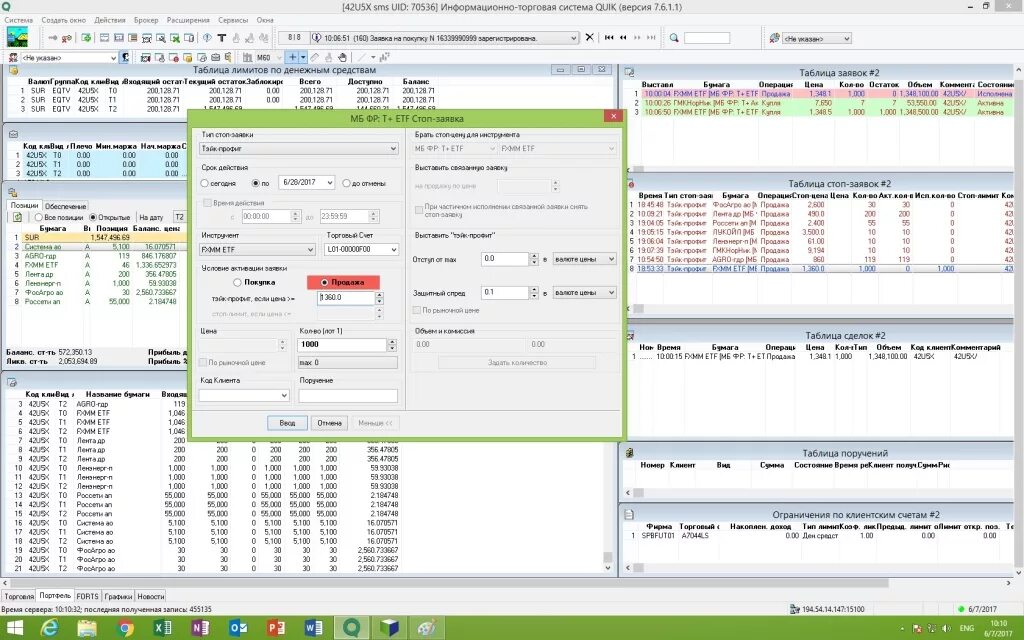Click the Windows Start button
1024x640 pixels.
[x=14, y=628]
